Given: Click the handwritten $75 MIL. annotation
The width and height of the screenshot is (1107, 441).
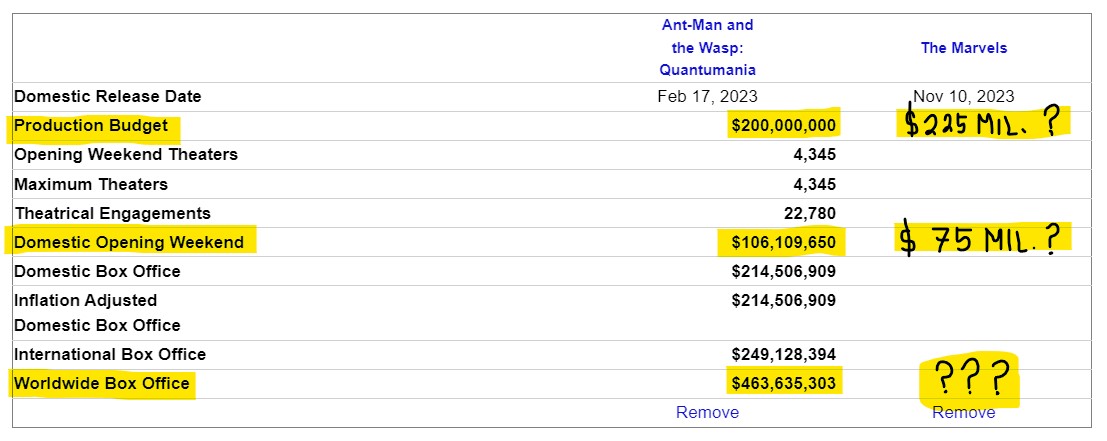Looking at the screenshot, I should (981, 240).
